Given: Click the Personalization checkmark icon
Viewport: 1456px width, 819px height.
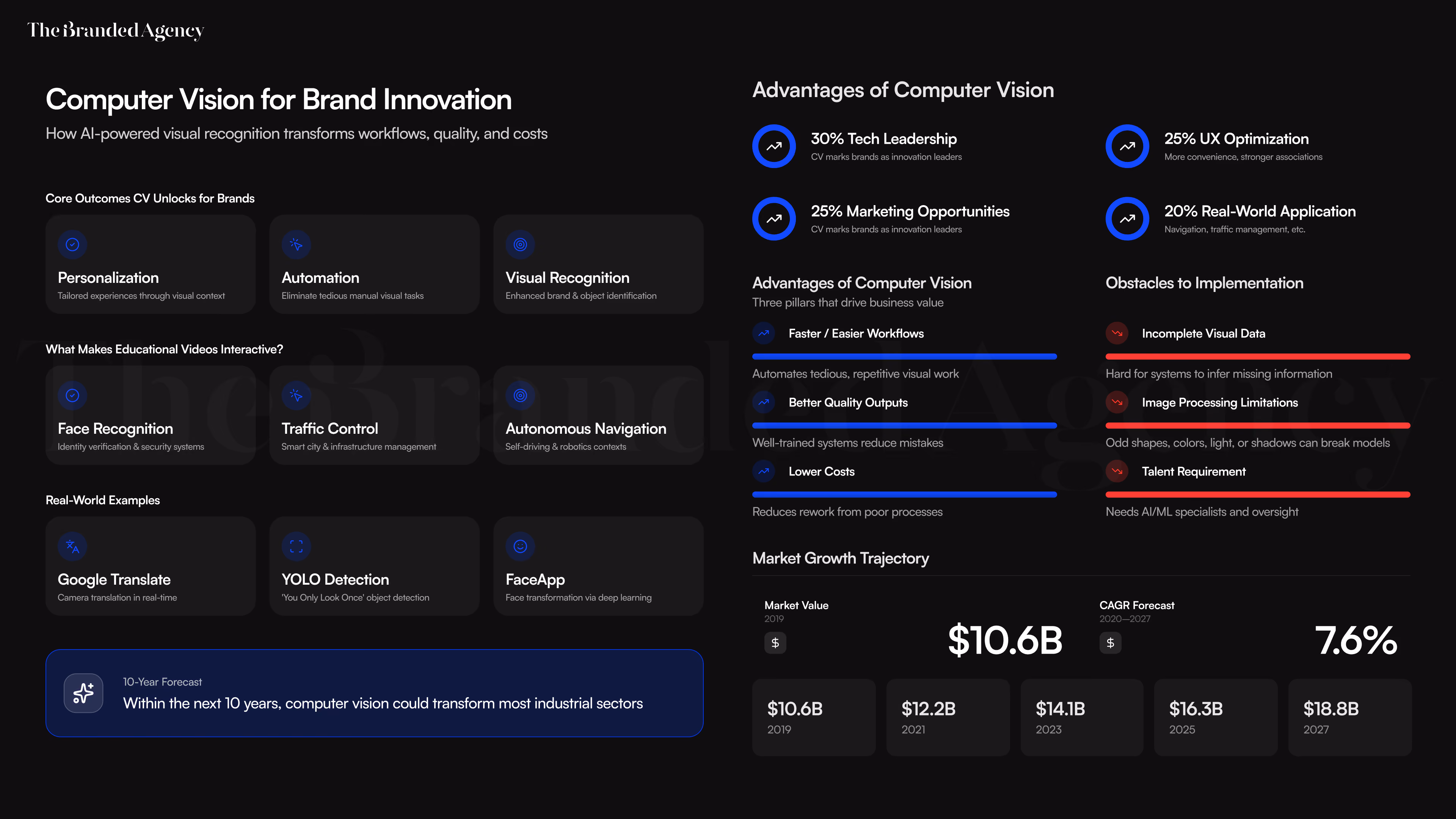Looking at the screenshot, I should [x=72, y=244].
